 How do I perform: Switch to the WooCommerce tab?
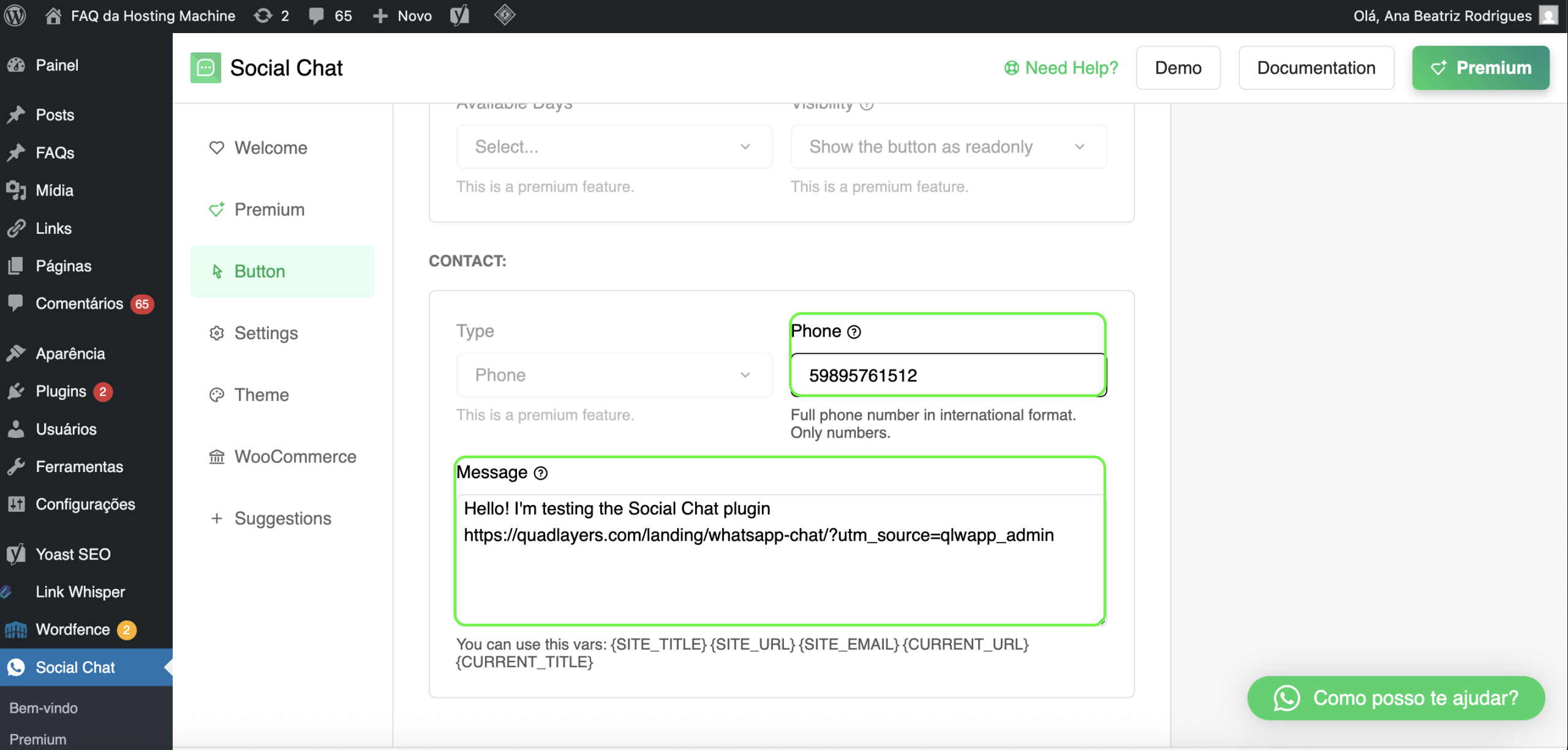tap(282, 457)
